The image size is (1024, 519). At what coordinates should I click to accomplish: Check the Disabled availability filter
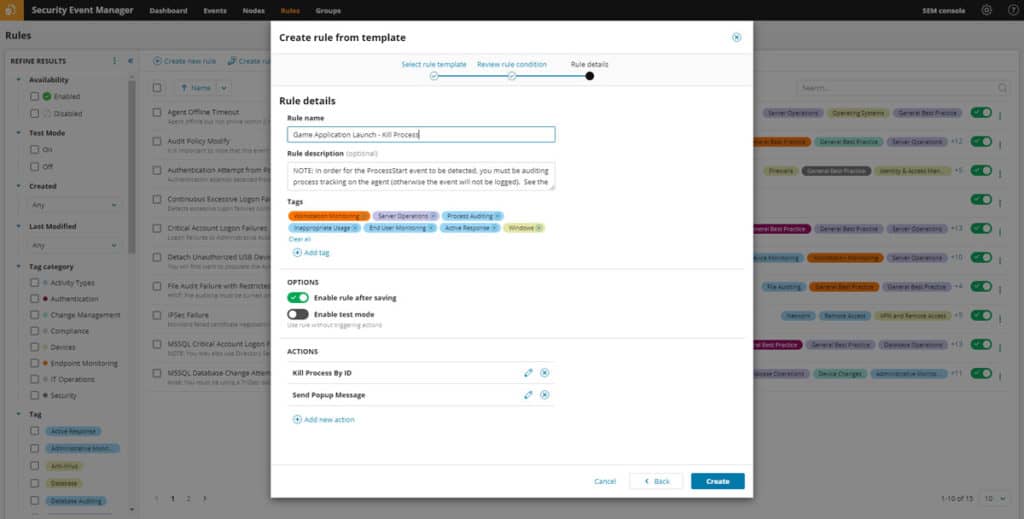point(35,114)
